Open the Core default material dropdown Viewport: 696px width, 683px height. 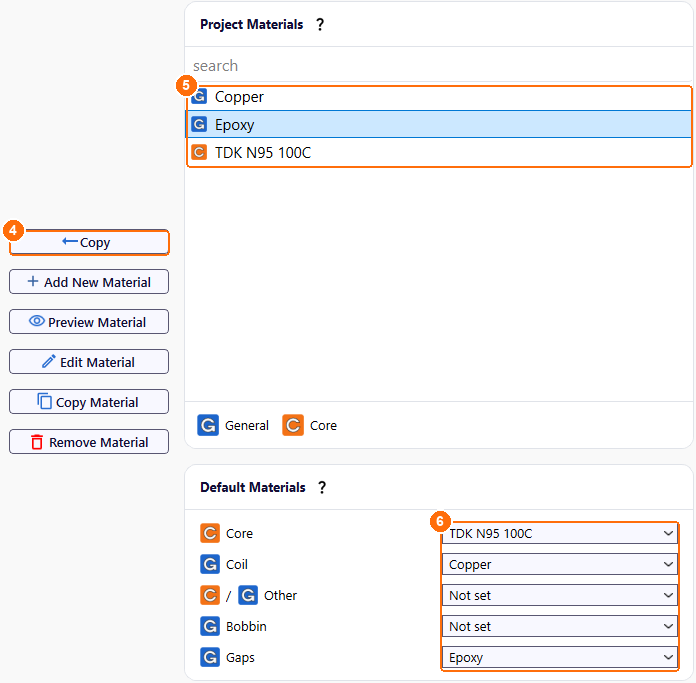click(x=560, y=533)
